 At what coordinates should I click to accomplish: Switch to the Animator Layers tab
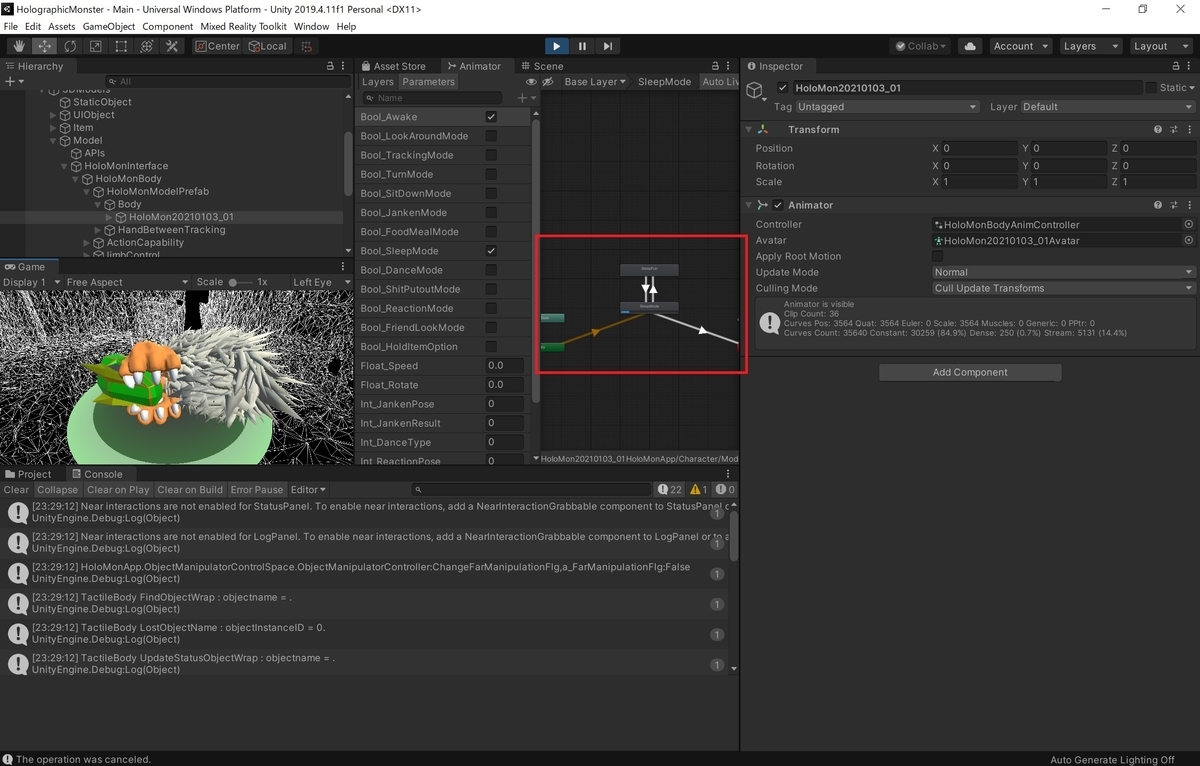(378, 82)
